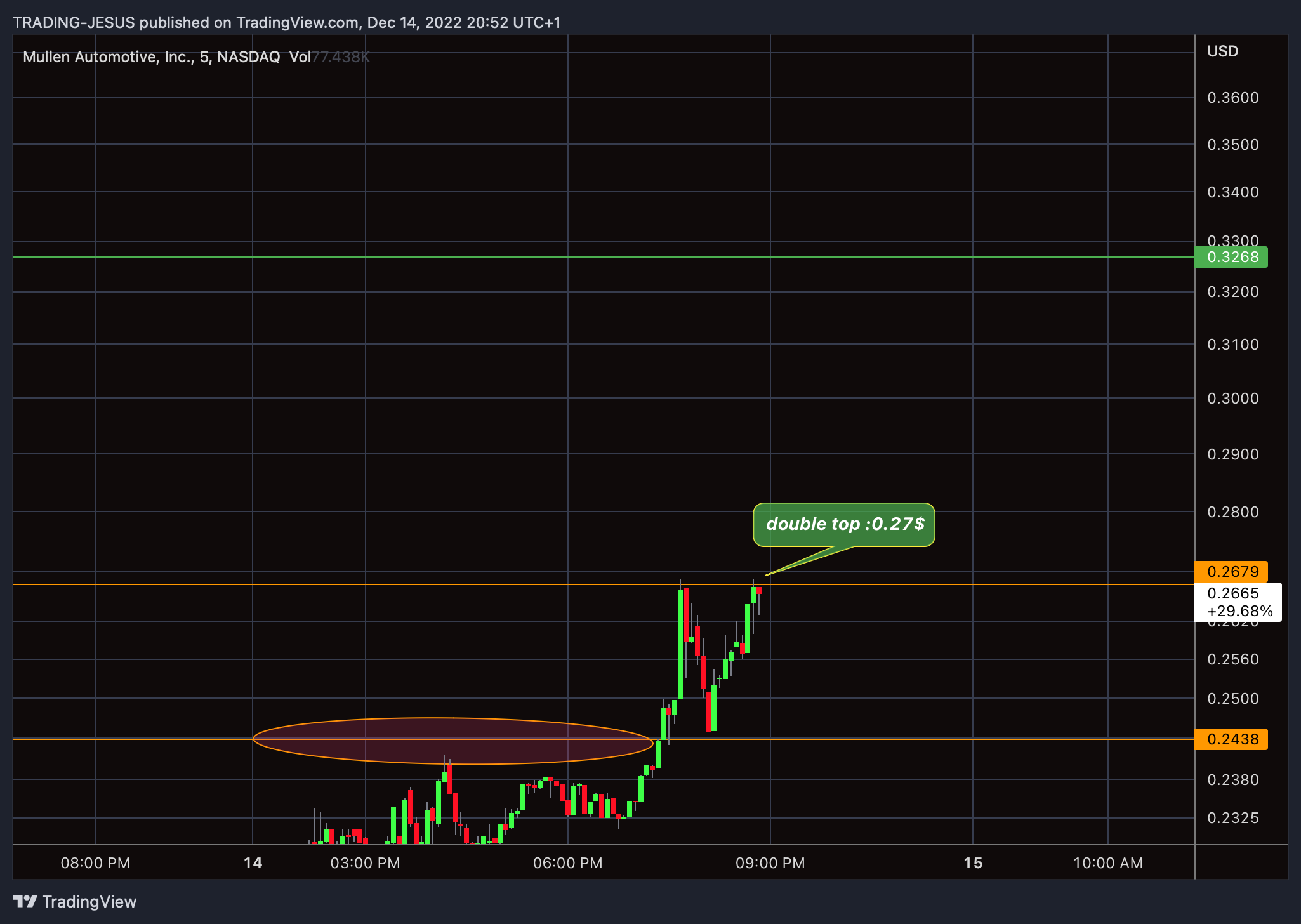Click the 08:00 PM time axis label
The width and height of the screenshot is (1301, 924).
click(95, 863)
